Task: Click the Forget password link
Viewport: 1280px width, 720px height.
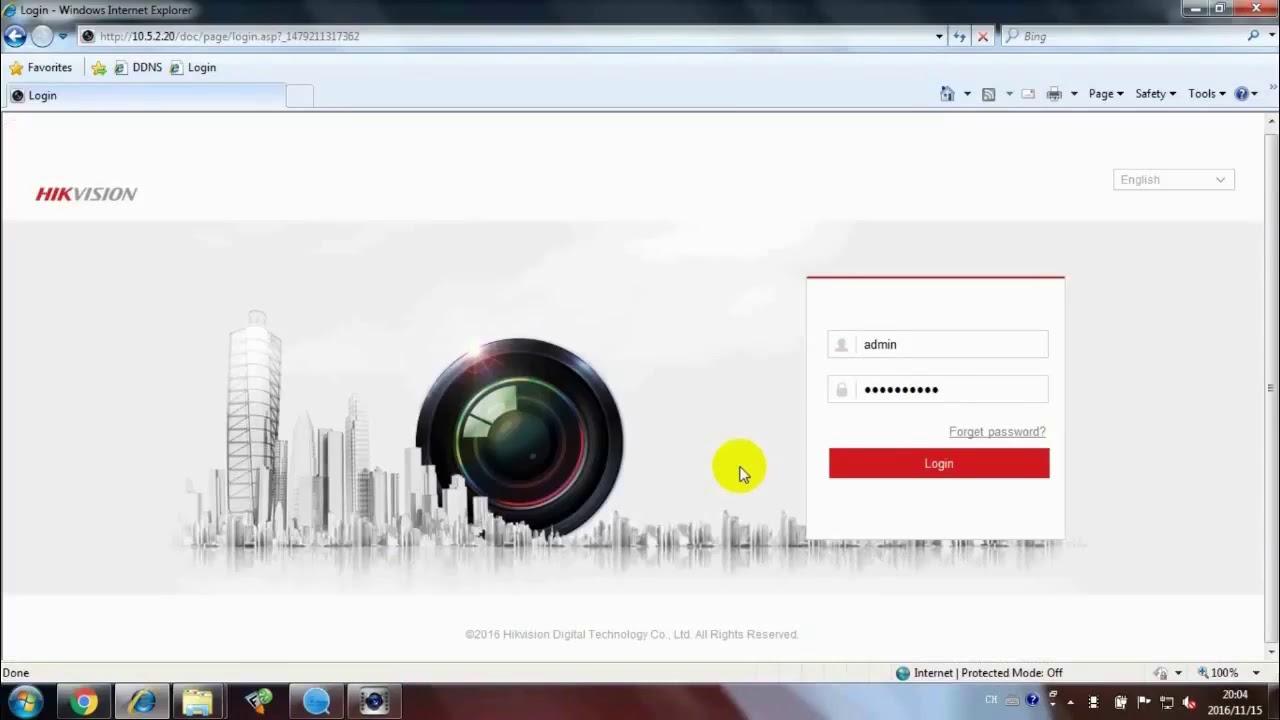Action: tap(997, 432)
